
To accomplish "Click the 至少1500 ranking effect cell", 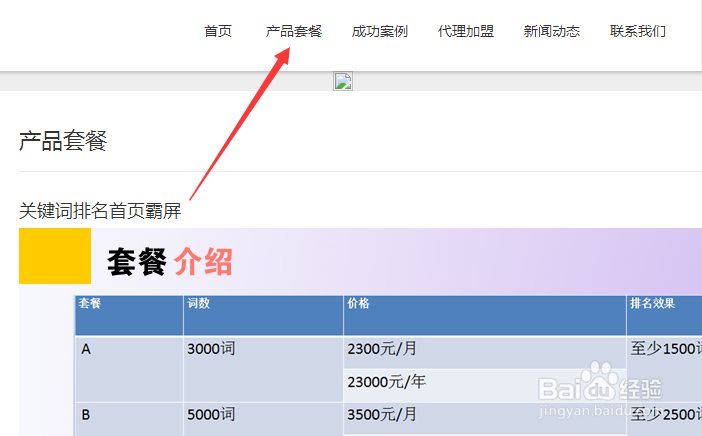I will point(664,369).
